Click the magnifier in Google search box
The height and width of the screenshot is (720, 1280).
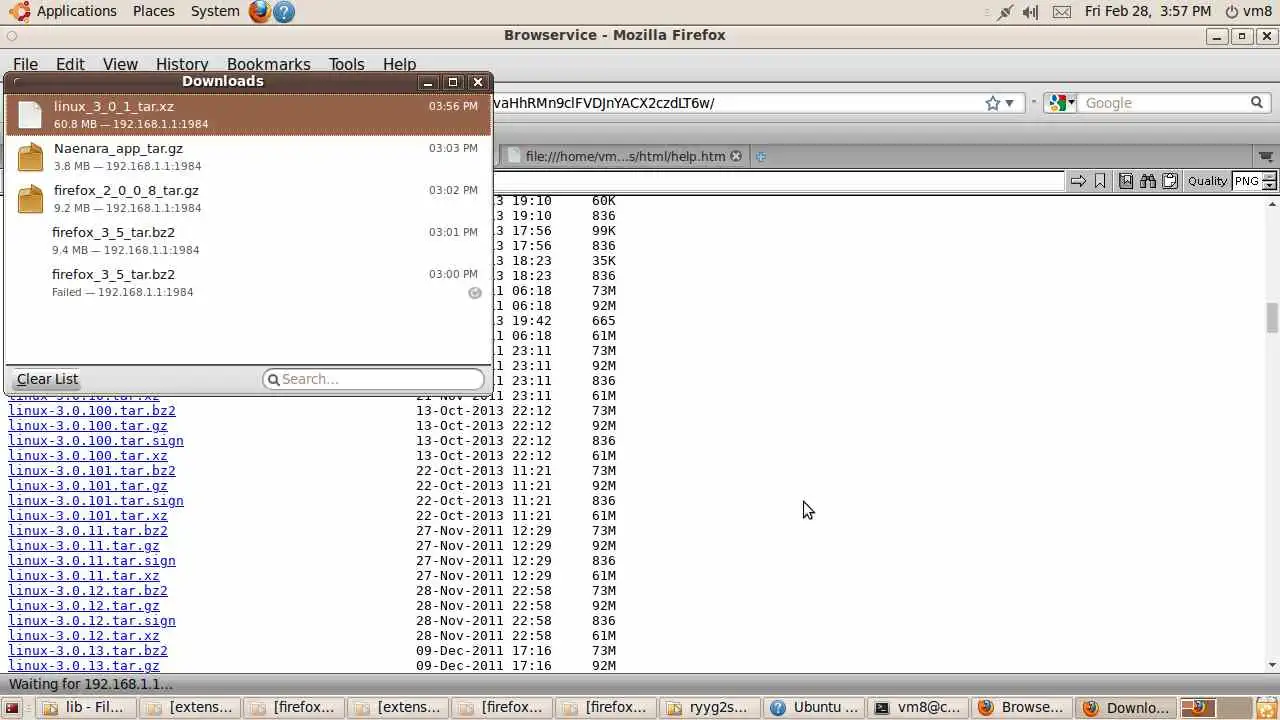[x=1257, y=103]
